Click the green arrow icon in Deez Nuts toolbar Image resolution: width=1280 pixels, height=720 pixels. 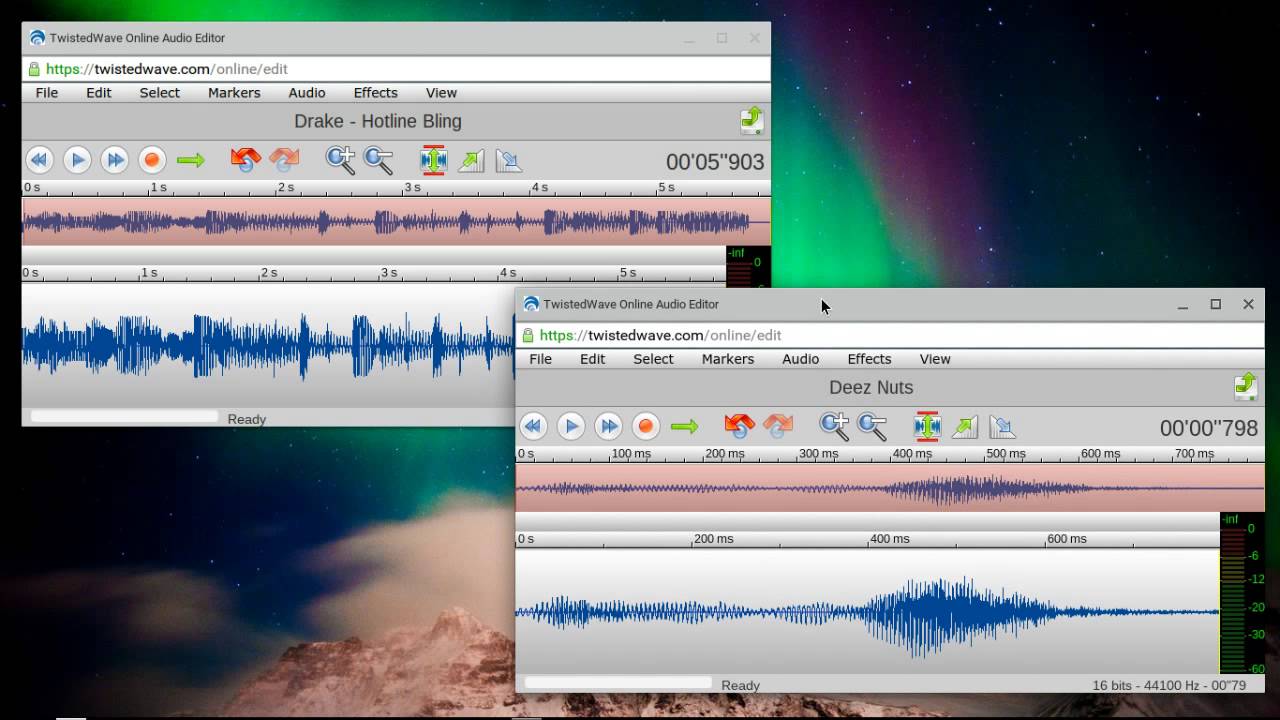(684, 427)
